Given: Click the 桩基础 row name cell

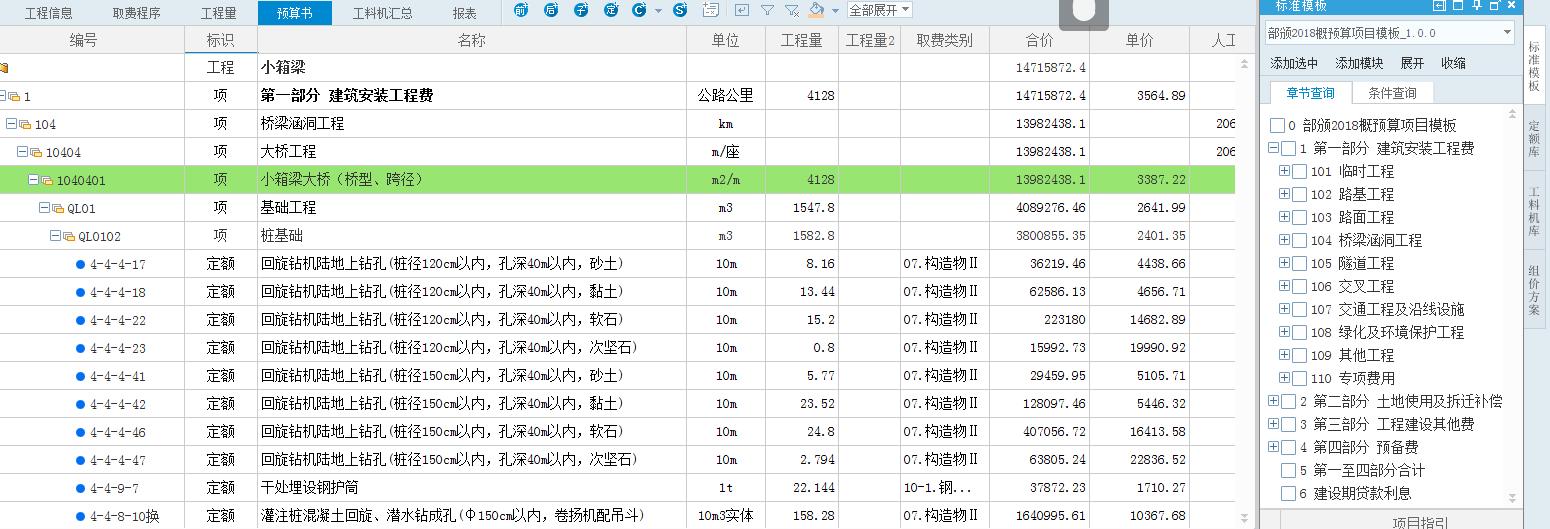Looking at the screenshot, I should pyautogui.click(x=472, y=236).
